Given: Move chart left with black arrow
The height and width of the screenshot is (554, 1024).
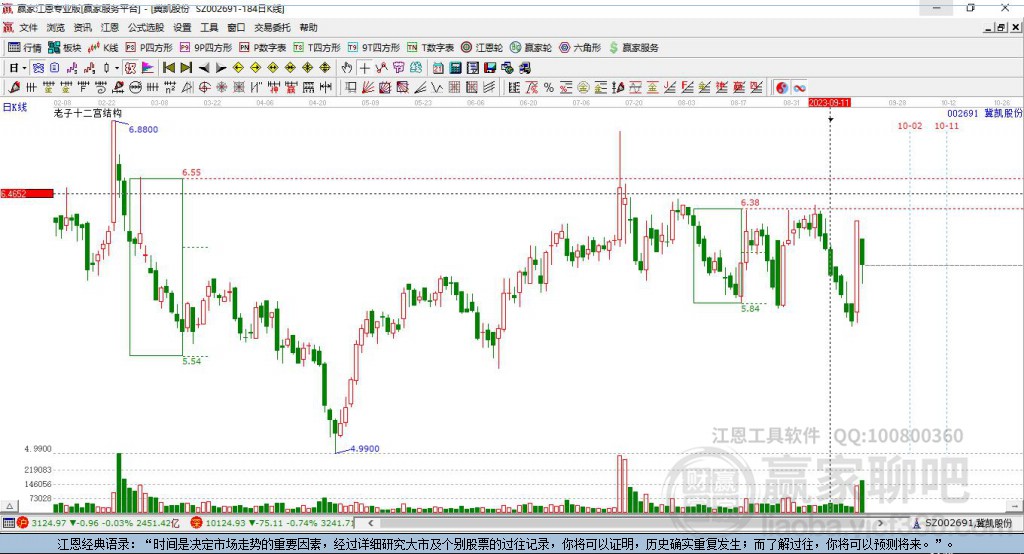Looking at the screenshot, I should pos(204,68).
